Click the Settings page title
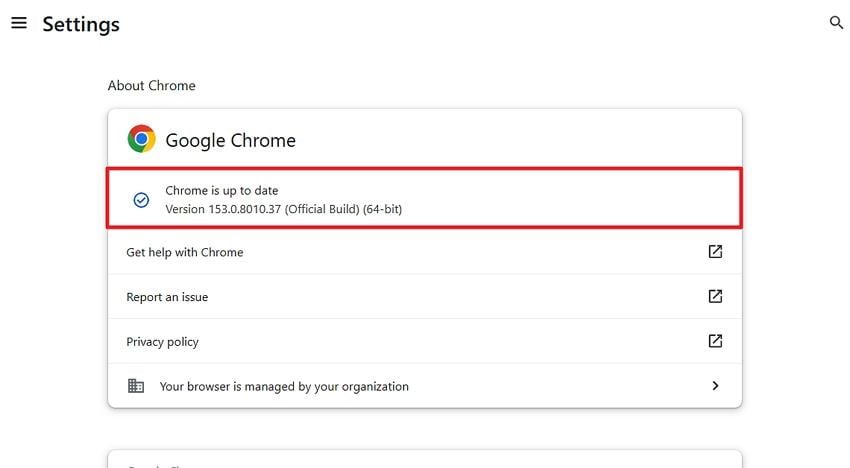This screenshot has width=850, height=468. [81, 24]
